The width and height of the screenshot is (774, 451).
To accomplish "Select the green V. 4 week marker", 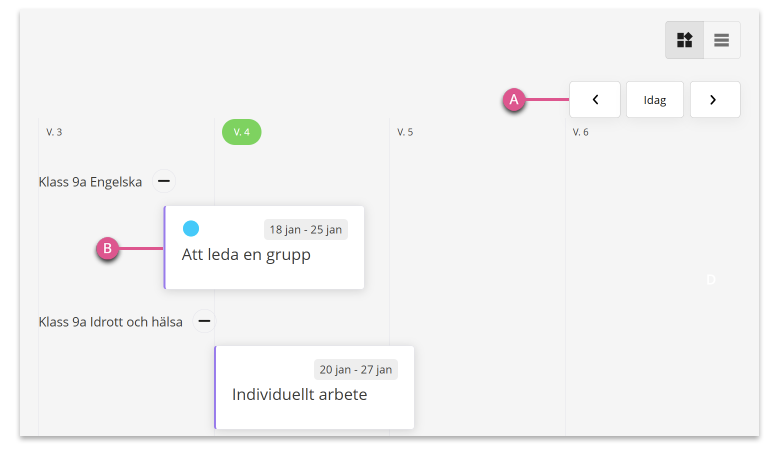I will pos(241,132).
